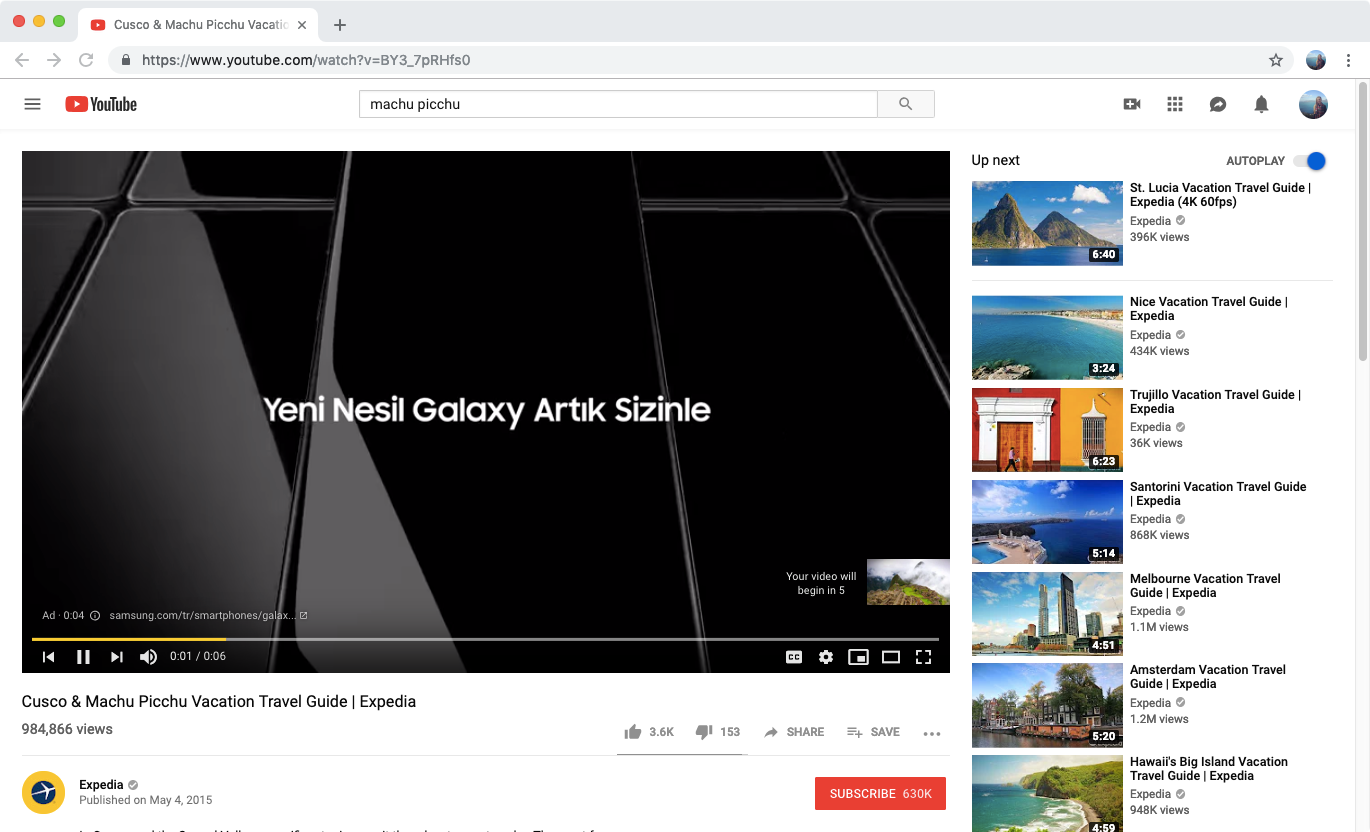
Task: Enter full screen mode
Action: 924,657
